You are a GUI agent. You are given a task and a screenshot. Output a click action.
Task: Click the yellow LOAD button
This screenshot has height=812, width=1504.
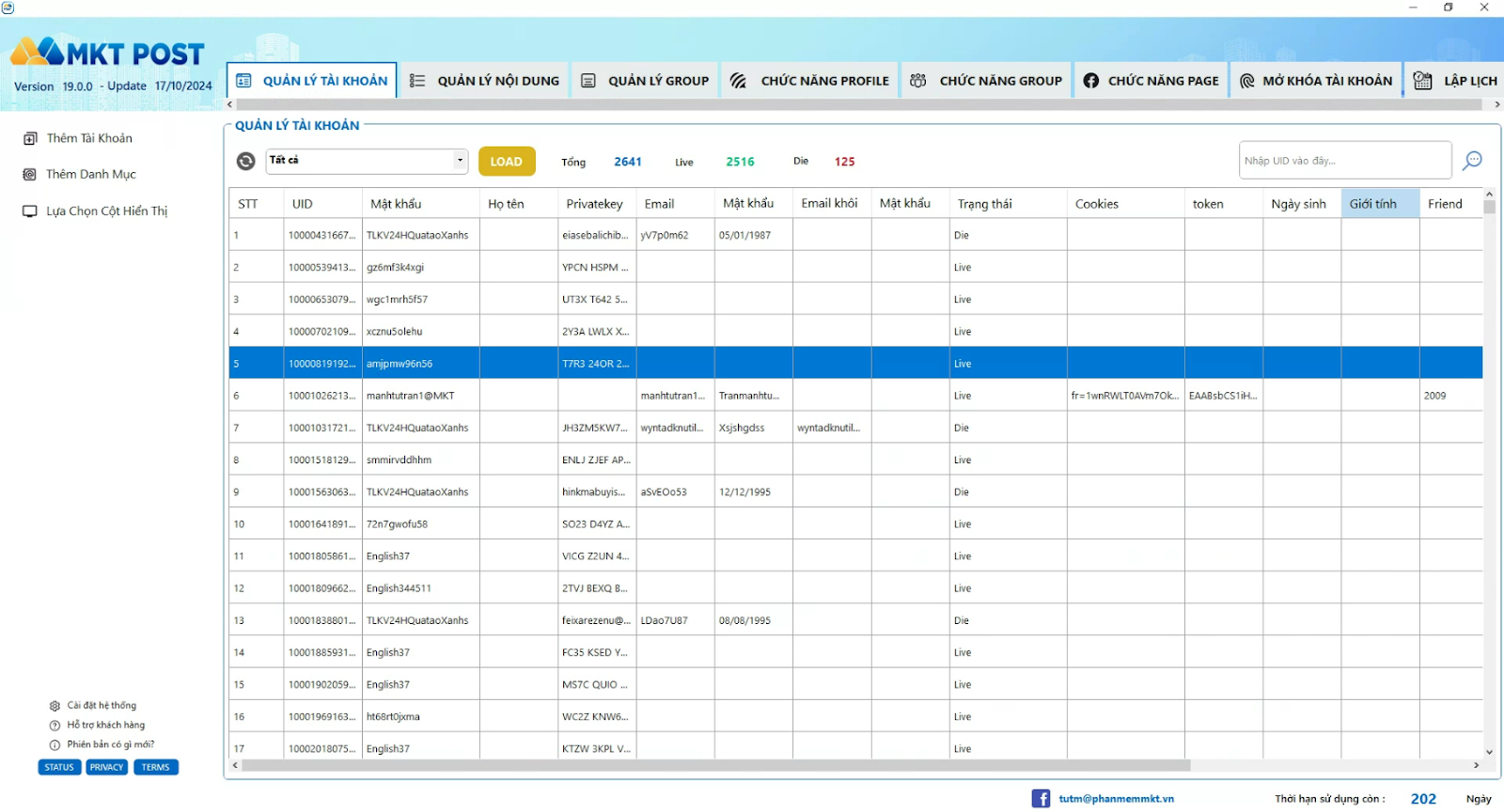pyautogui.click(x=507, y=162)
